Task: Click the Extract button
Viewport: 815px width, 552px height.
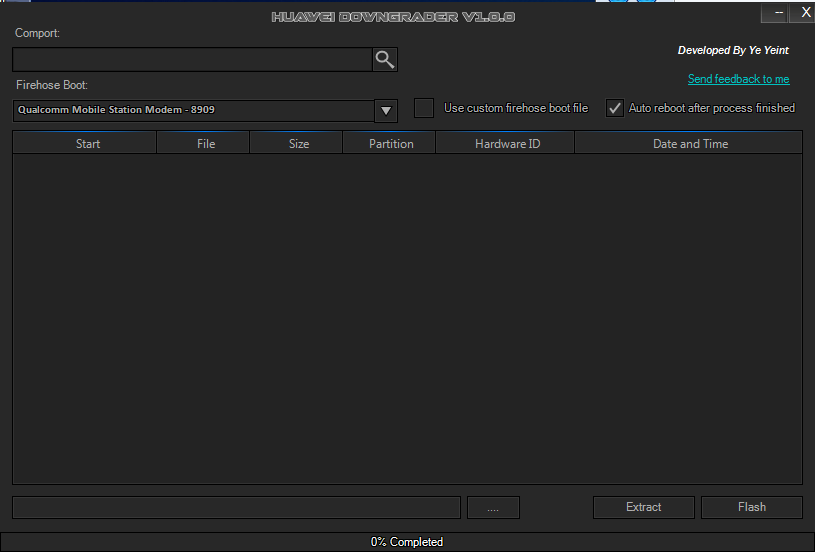Action: (643, 507)
